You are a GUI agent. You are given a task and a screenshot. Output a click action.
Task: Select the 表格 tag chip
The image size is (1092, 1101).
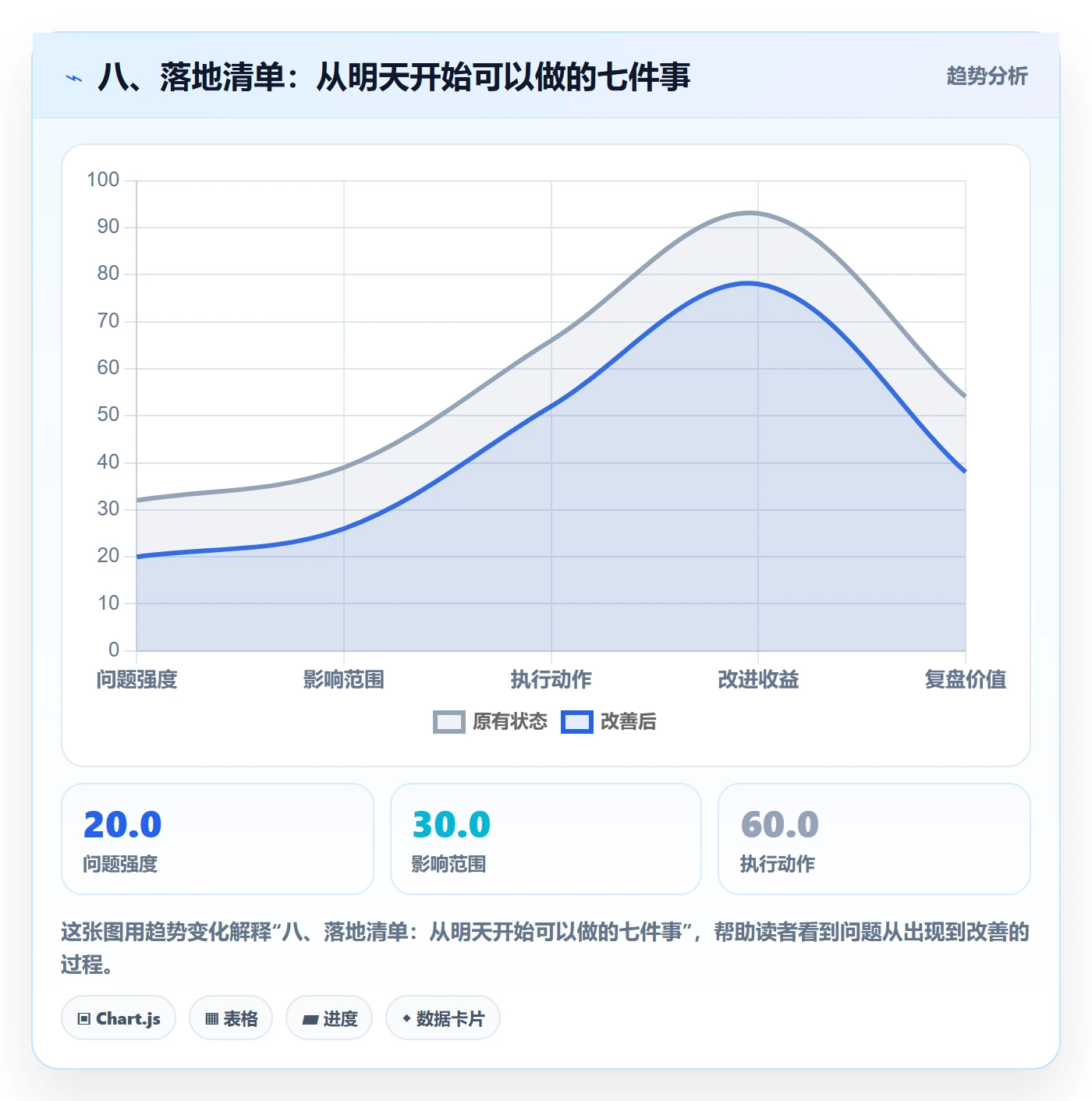click(x=231, y=1018)
